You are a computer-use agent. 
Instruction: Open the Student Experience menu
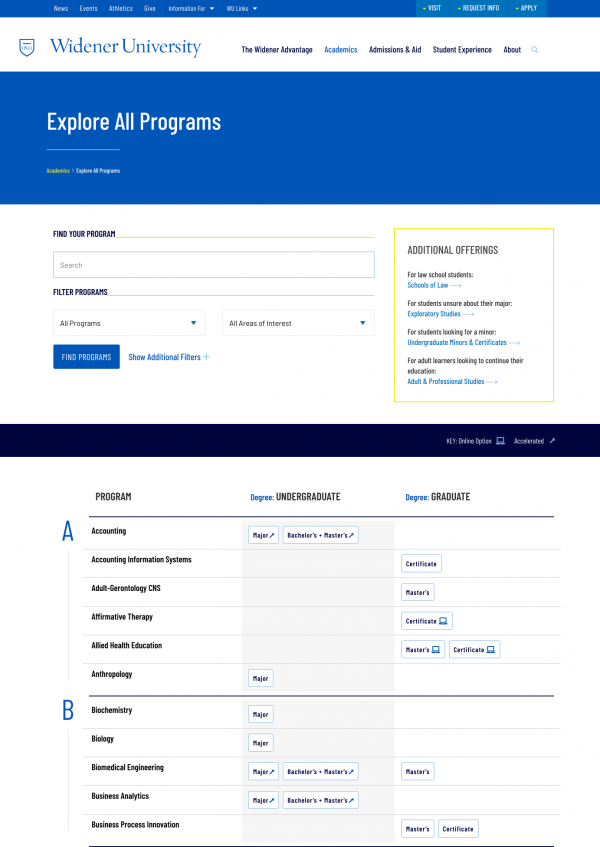462,50
